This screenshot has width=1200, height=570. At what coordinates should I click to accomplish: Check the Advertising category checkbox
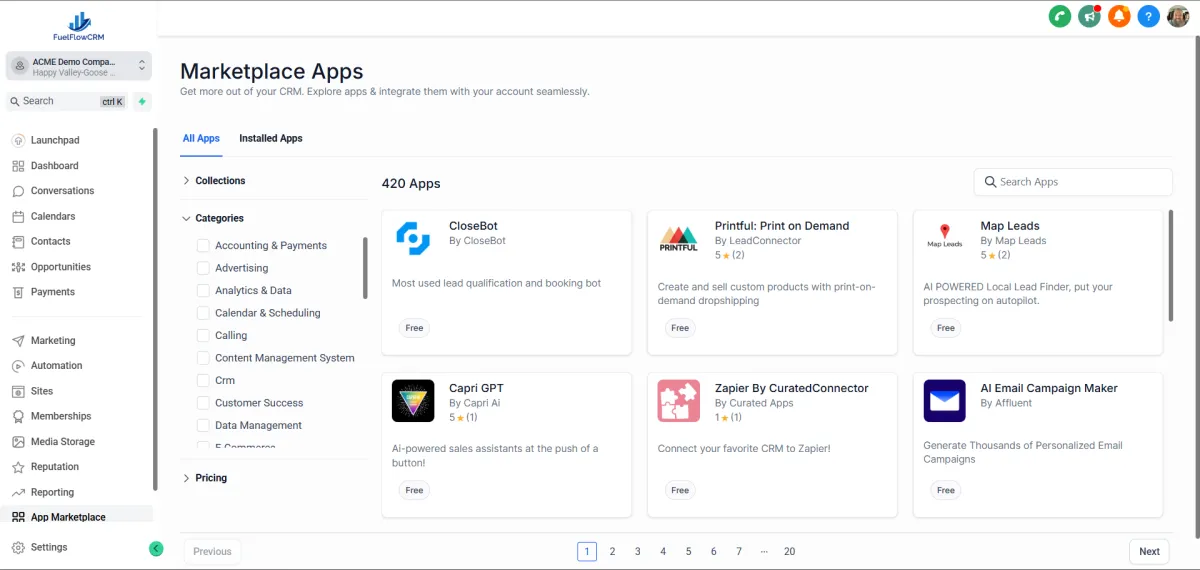click(x=203, y=268)
